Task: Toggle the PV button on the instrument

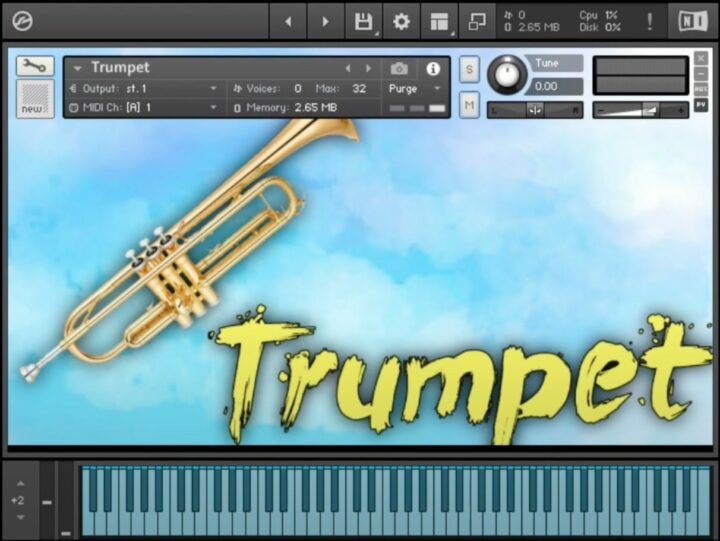Action: point(701,105)
